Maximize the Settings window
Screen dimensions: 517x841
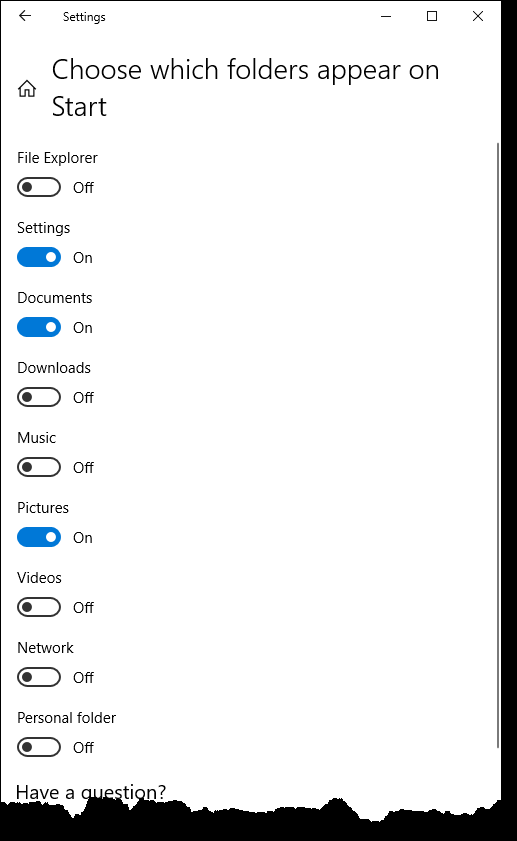[432, 17]
